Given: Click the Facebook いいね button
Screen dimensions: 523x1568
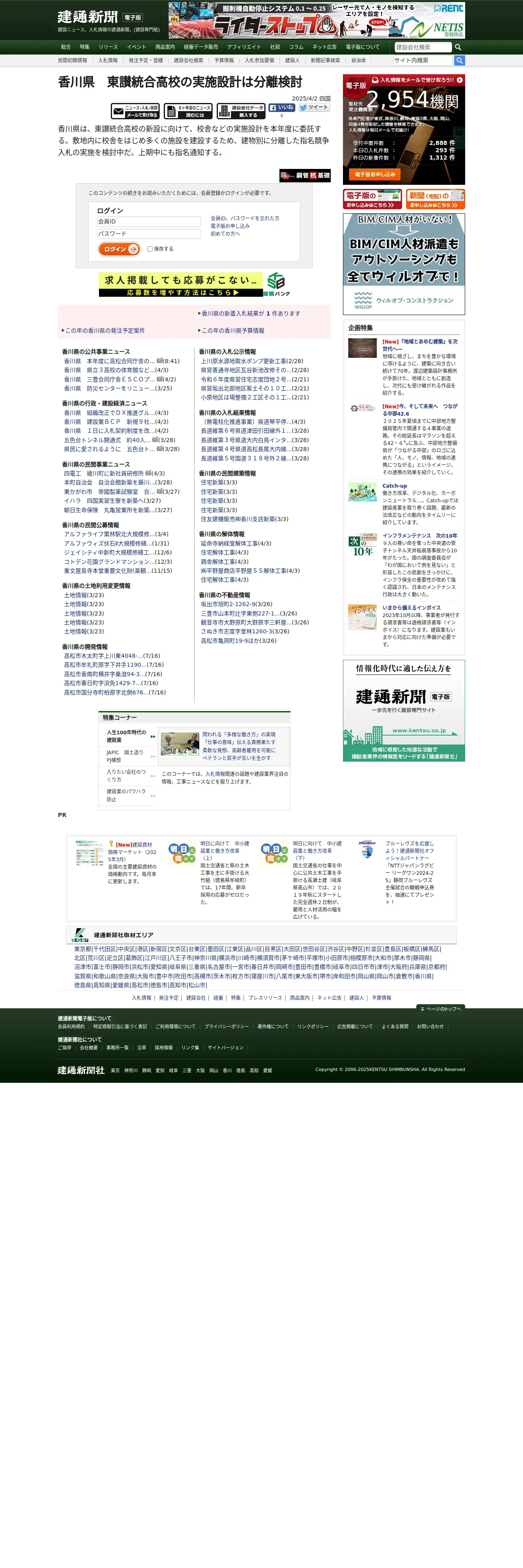Looking at the screenshot, I should click(x=282, y=107).
